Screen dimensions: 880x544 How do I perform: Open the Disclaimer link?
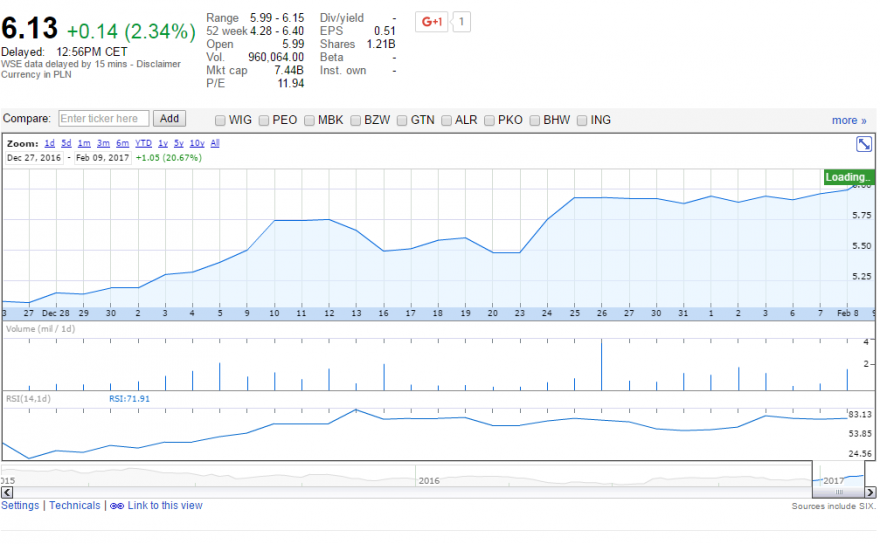click(158, 64)
